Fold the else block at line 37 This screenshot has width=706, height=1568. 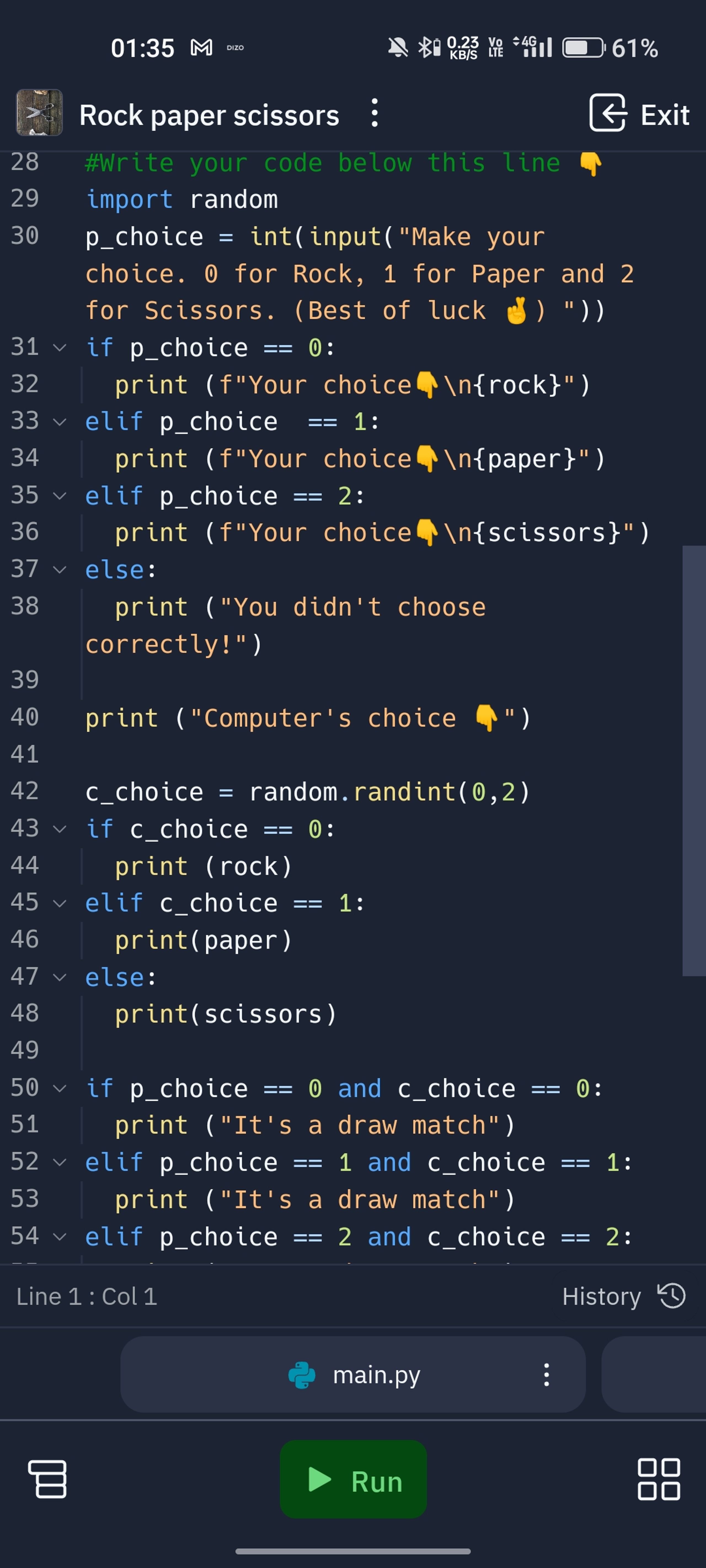(x=60, y=570)
